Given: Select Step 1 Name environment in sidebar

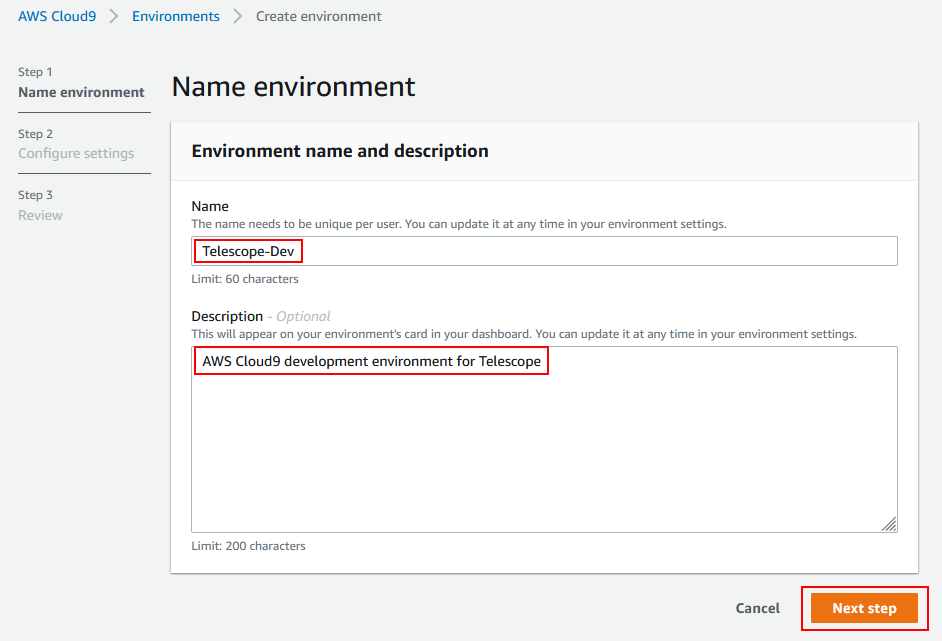Looking at the screenshot, I should [x=81, y=92].
